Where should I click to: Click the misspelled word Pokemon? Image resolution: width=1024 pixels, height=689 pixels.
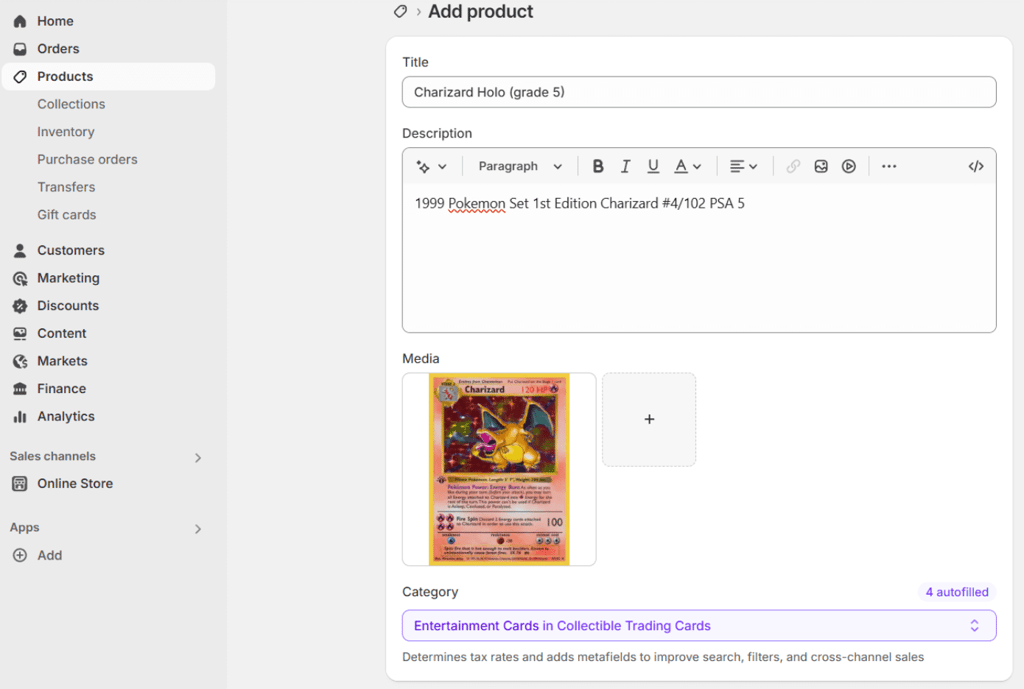coord(477,204)
